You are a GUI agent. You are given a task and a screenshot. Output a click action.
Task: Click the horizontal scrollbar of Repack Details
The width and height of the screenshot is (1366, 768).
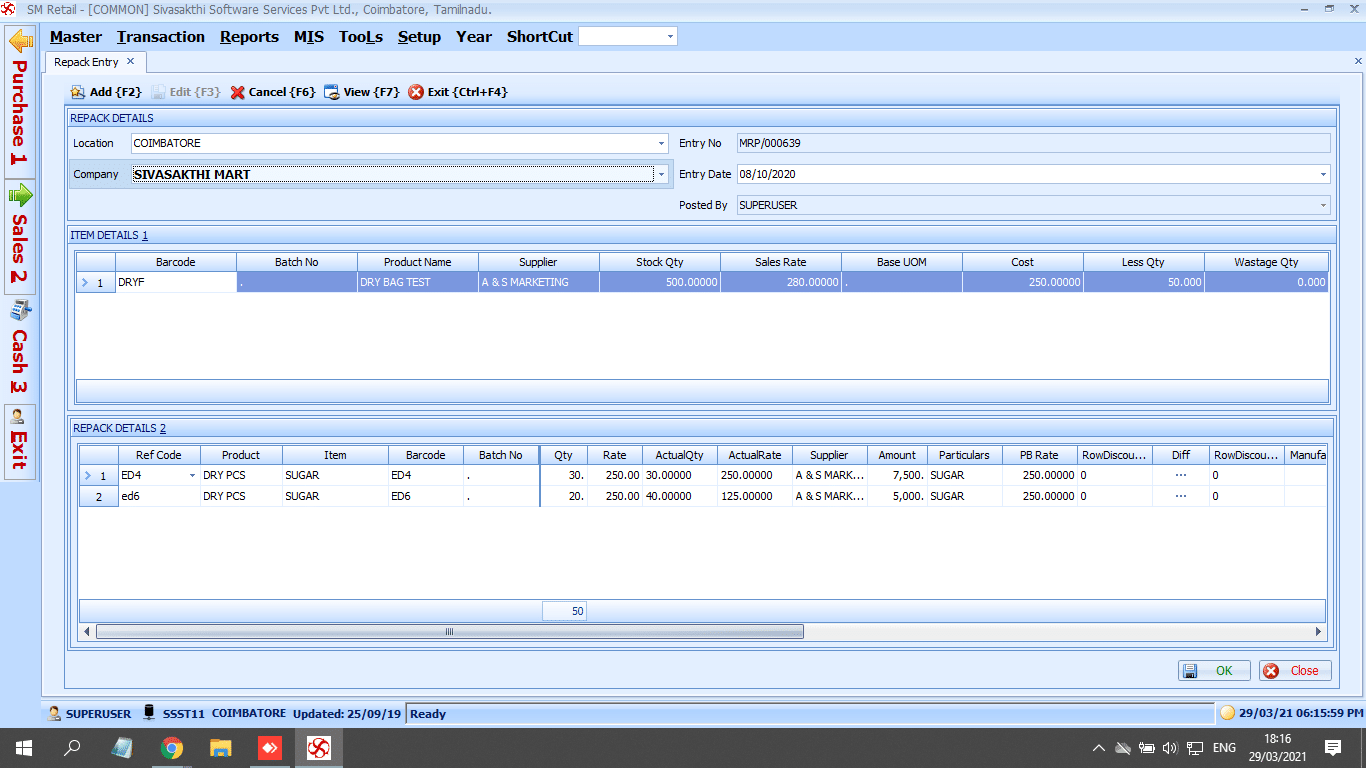[449, 631]
